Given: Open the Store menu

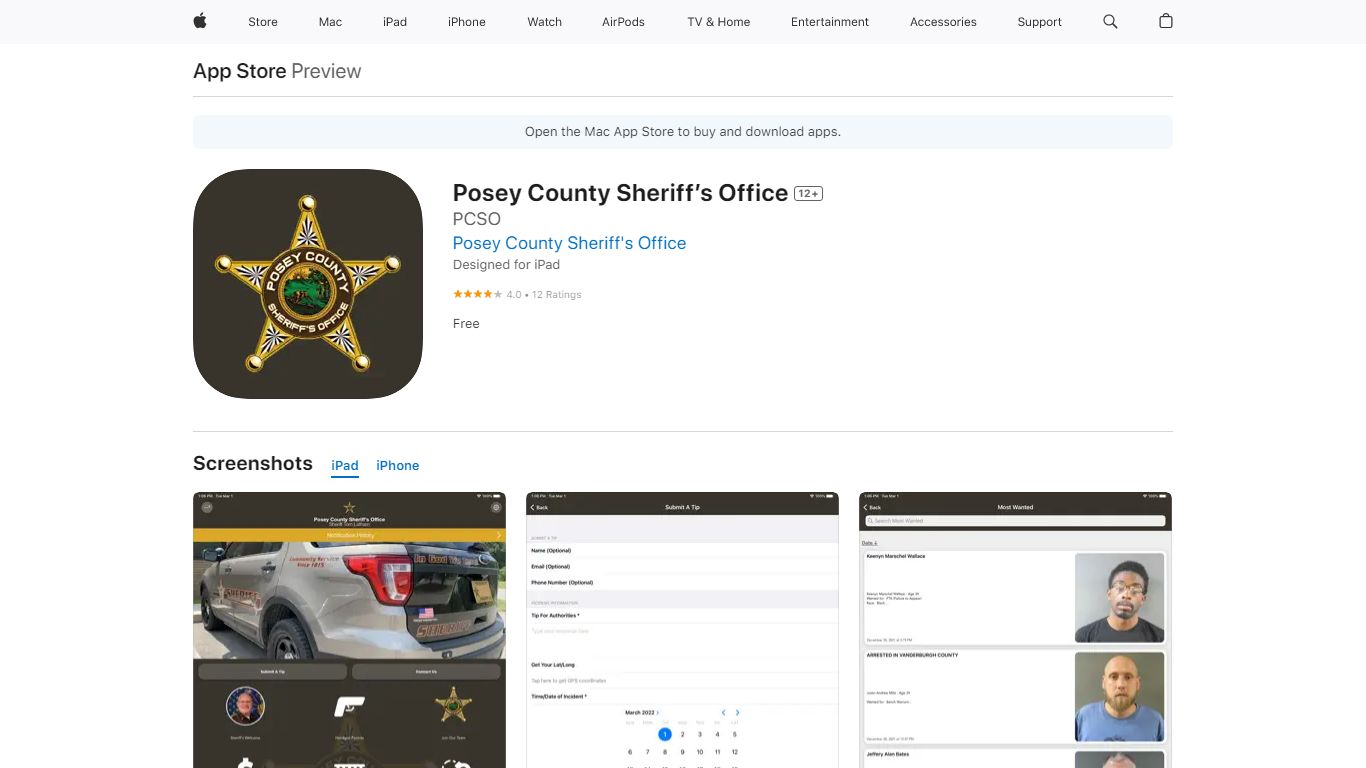Looking at the screenshot, I should [263, 22].
